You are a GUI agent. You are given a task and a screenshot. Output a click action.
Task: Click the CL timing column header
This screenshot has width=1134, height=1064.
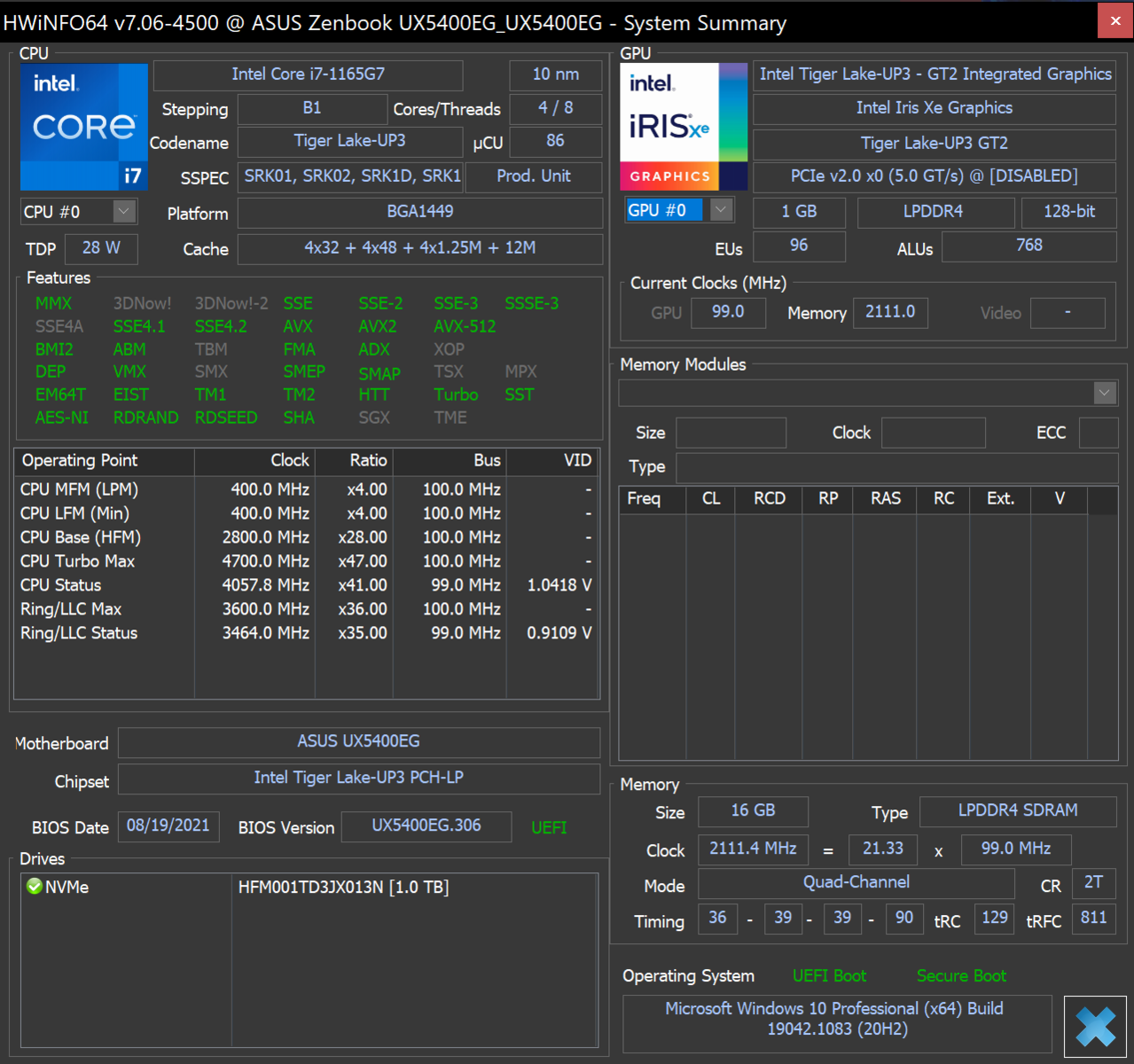tap(711, 499)
